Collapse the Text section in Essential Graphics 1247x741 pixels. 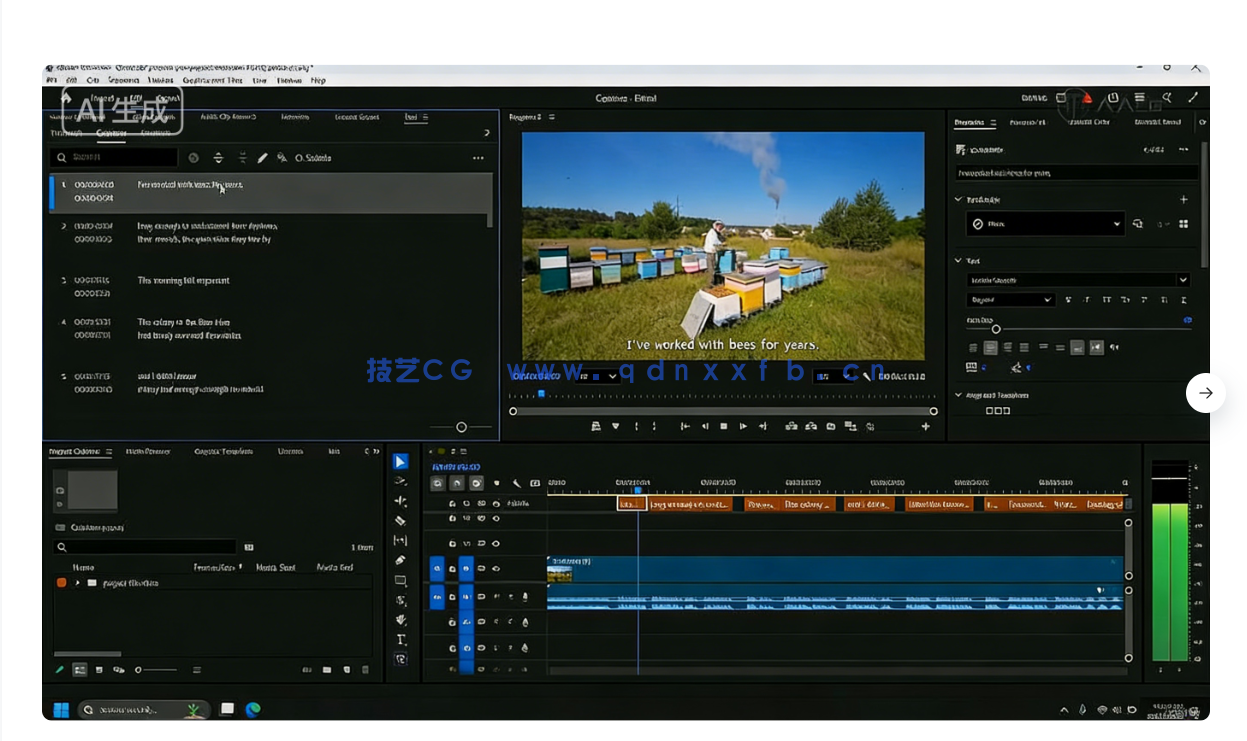click(x=957, y=261)
